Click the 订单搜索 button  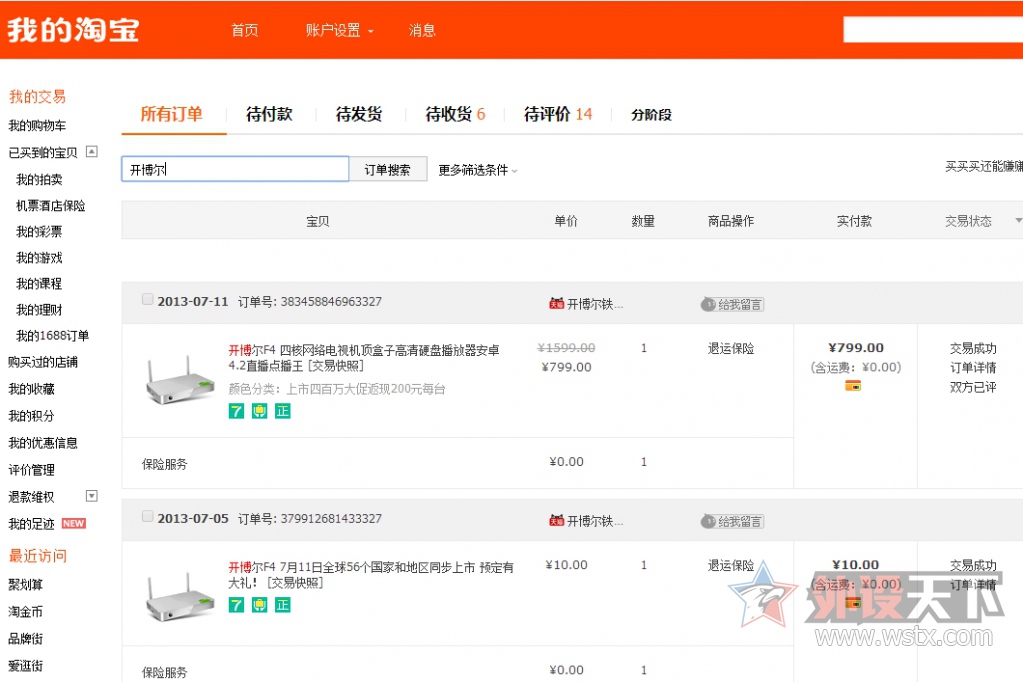coord(388,170)
